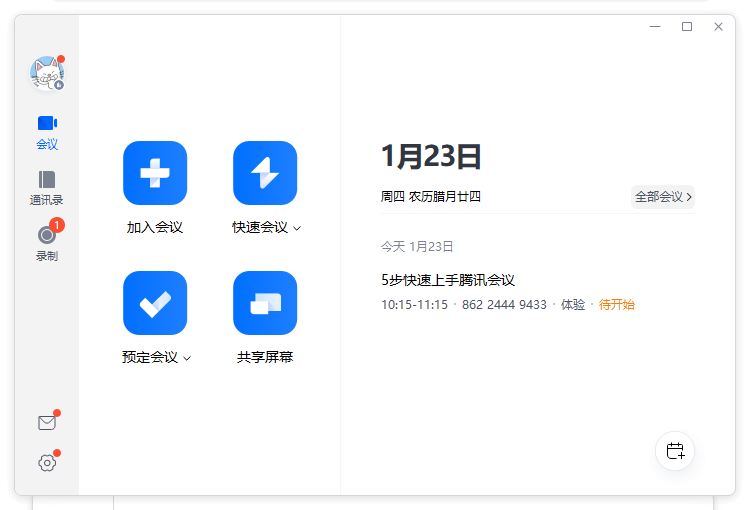Click the 共享屏幕 text label
Viewport: 750px width, 510px height.
pyautogui.click(x=265, y=357)
